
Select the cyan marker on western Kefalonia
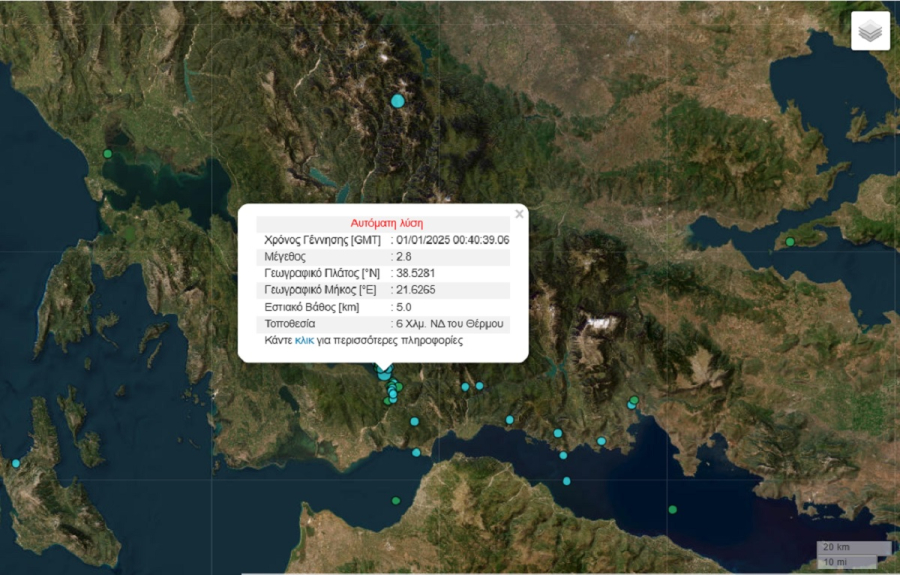(15, 463)
